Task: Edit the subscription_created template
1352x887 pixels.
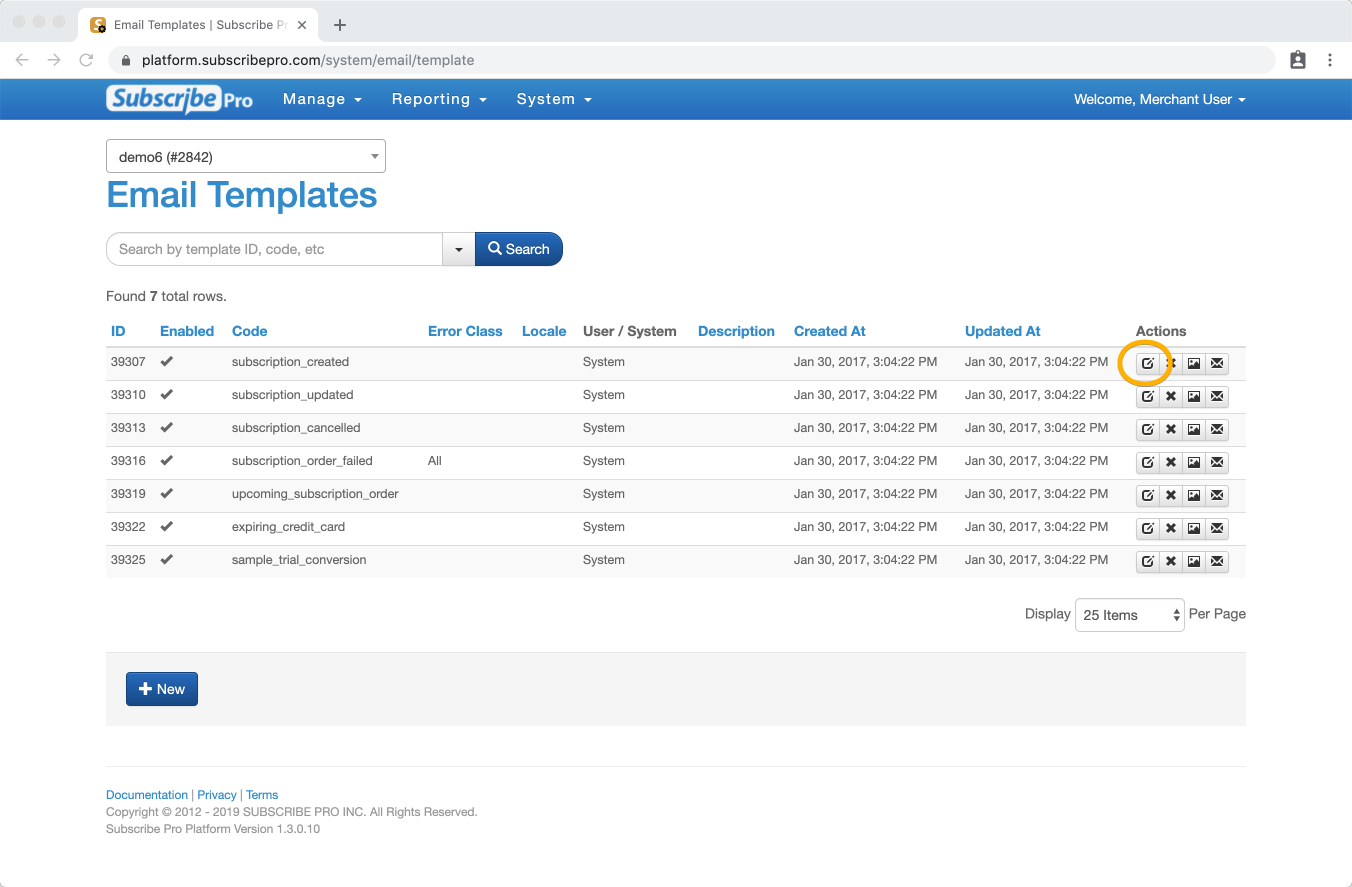Action: point(1148,364)
